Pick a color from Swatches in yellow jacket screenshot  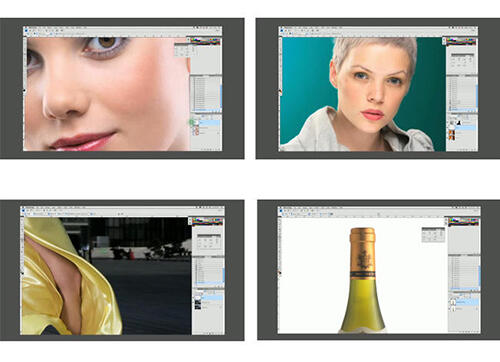point(207,221)
